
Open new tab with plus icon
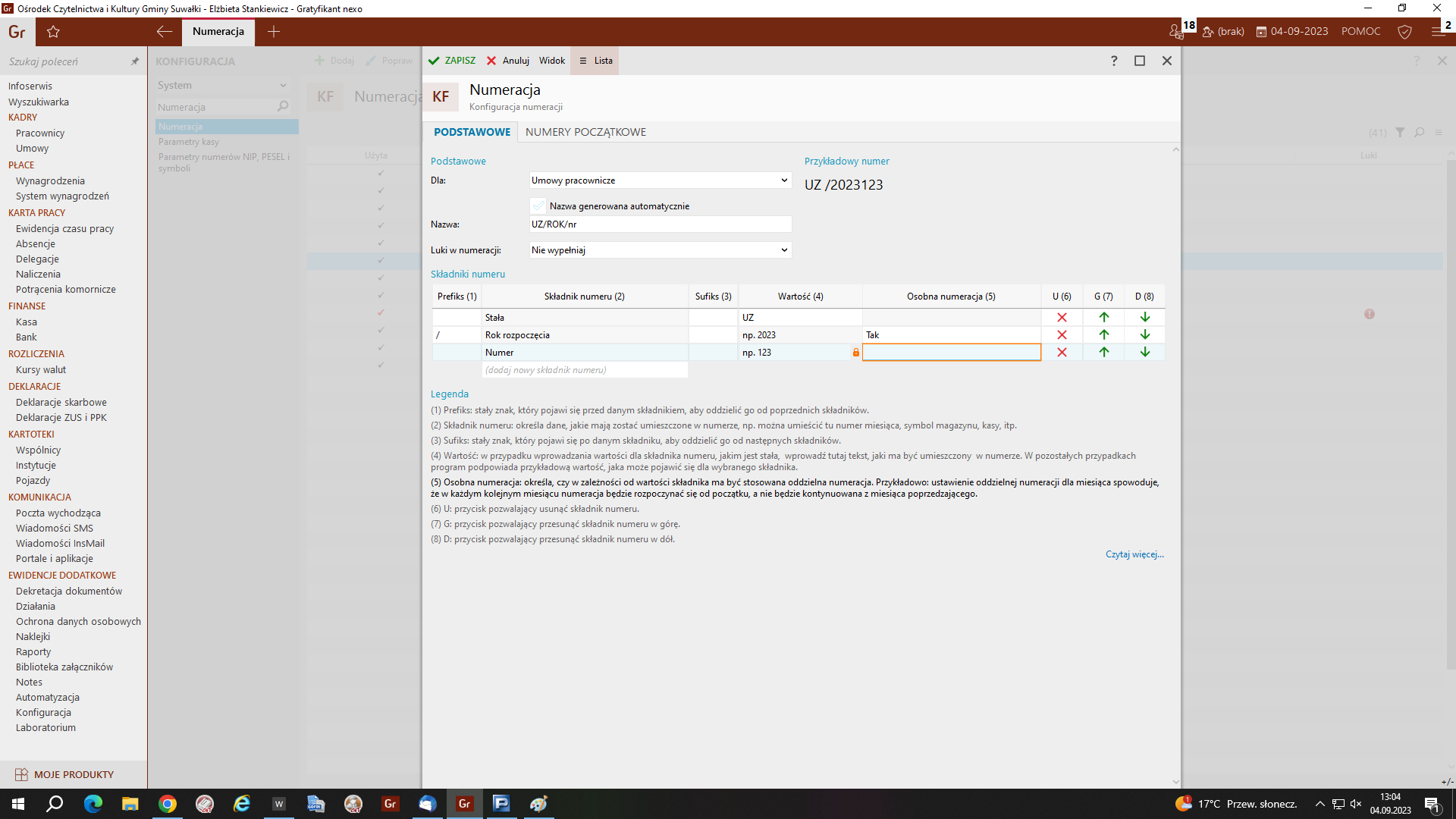tap(274, 32)
